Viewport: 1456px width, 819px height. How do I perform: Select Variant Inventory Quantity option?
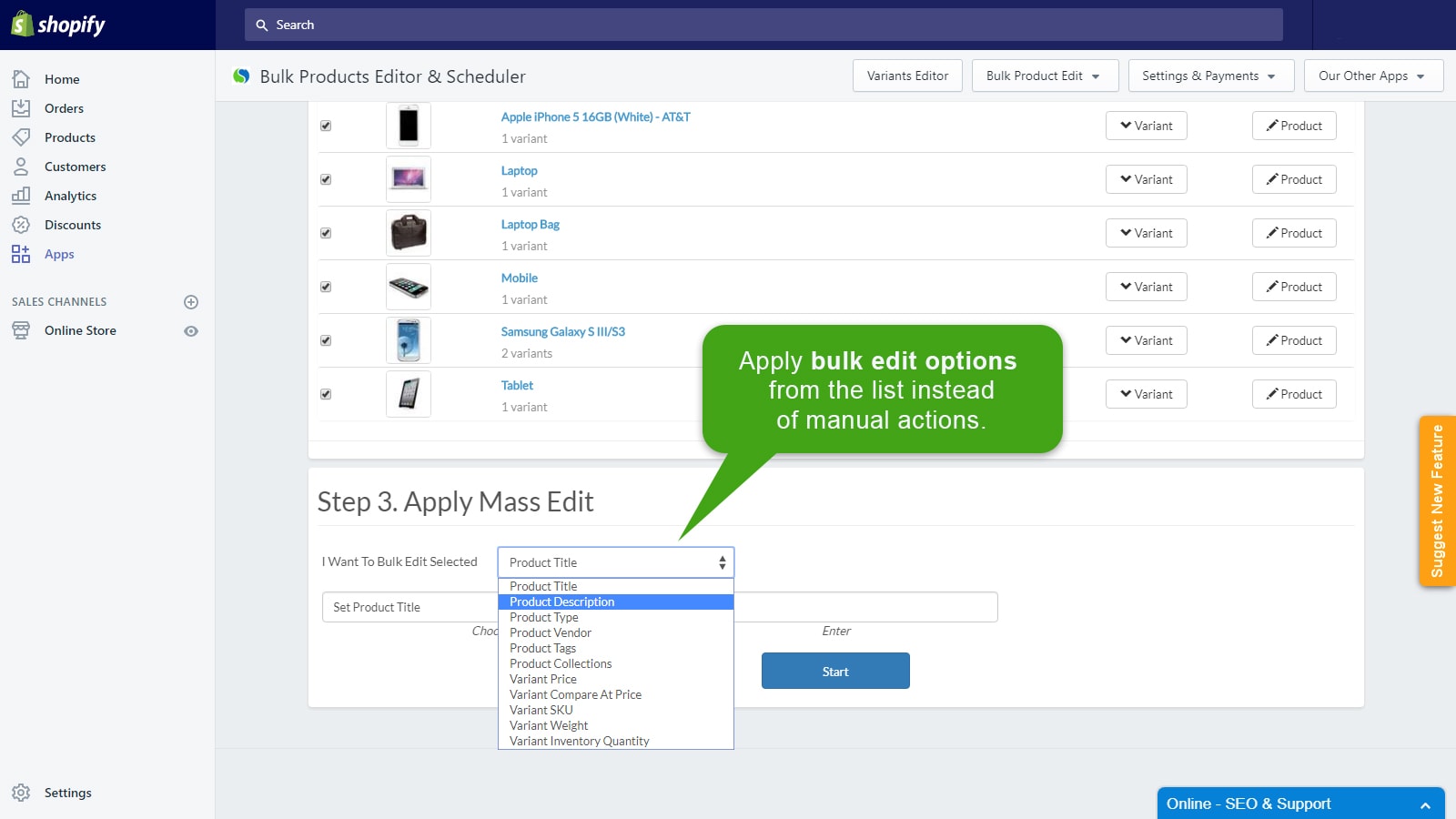pyautogui.click(x=616, y=741)
